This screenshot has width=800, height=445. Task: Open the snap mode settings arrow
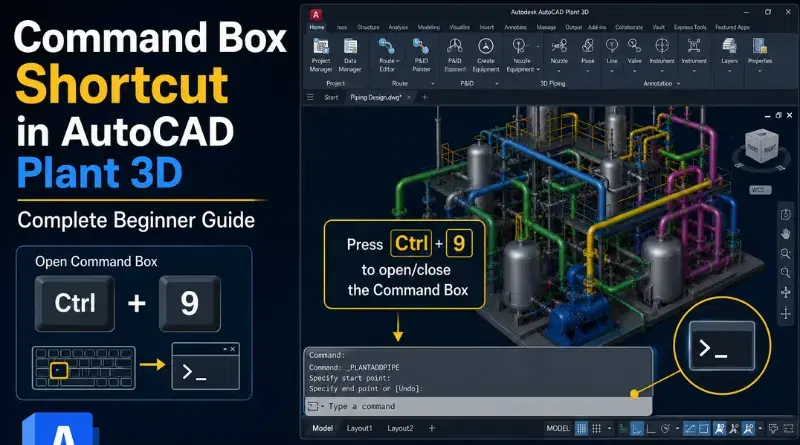pyautogui.click(x=609, y=429)
